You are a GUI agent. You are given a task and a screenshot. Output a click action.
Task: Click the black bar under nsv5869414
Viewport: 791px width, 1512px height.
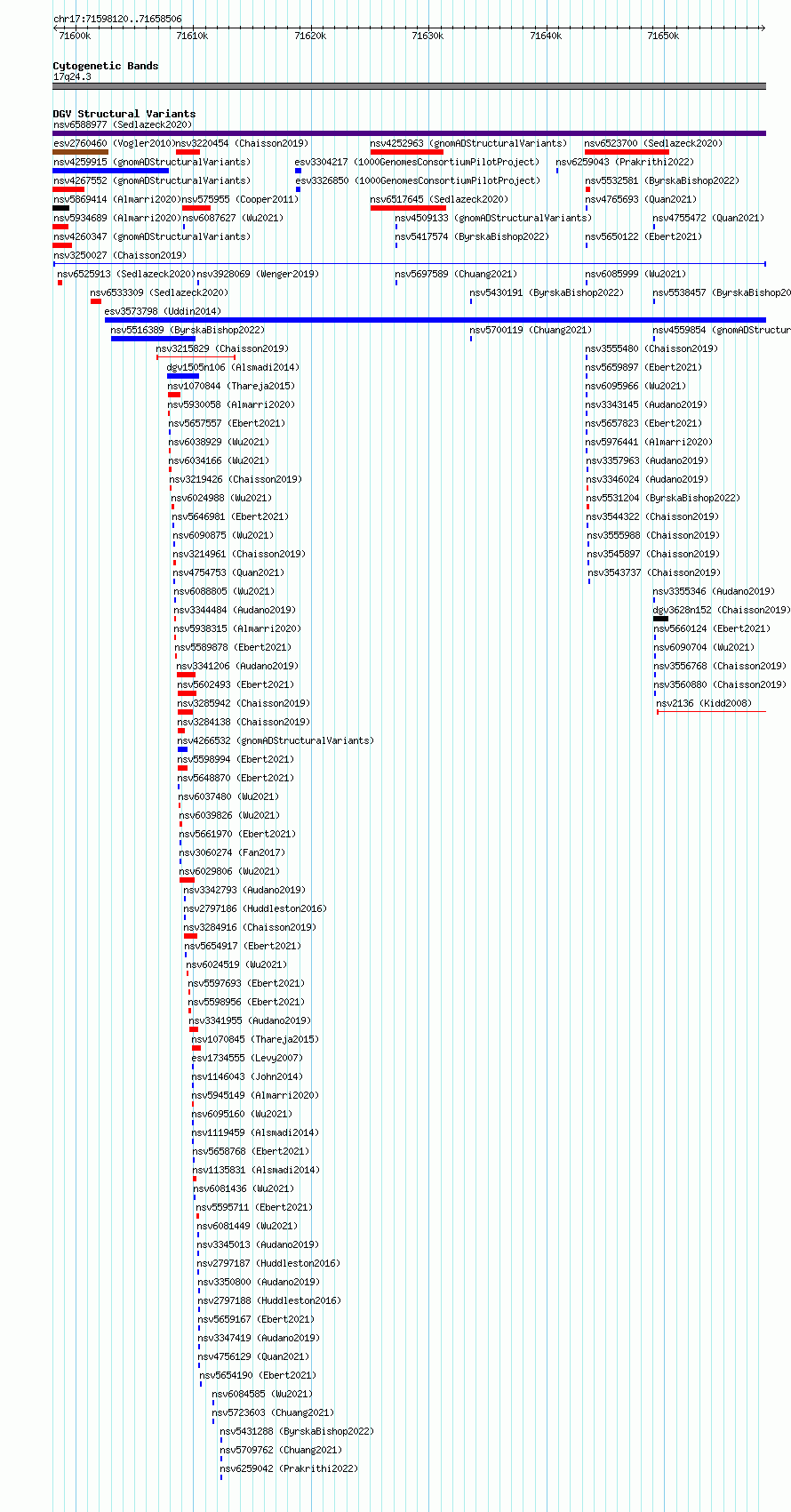tap(61, 208)
